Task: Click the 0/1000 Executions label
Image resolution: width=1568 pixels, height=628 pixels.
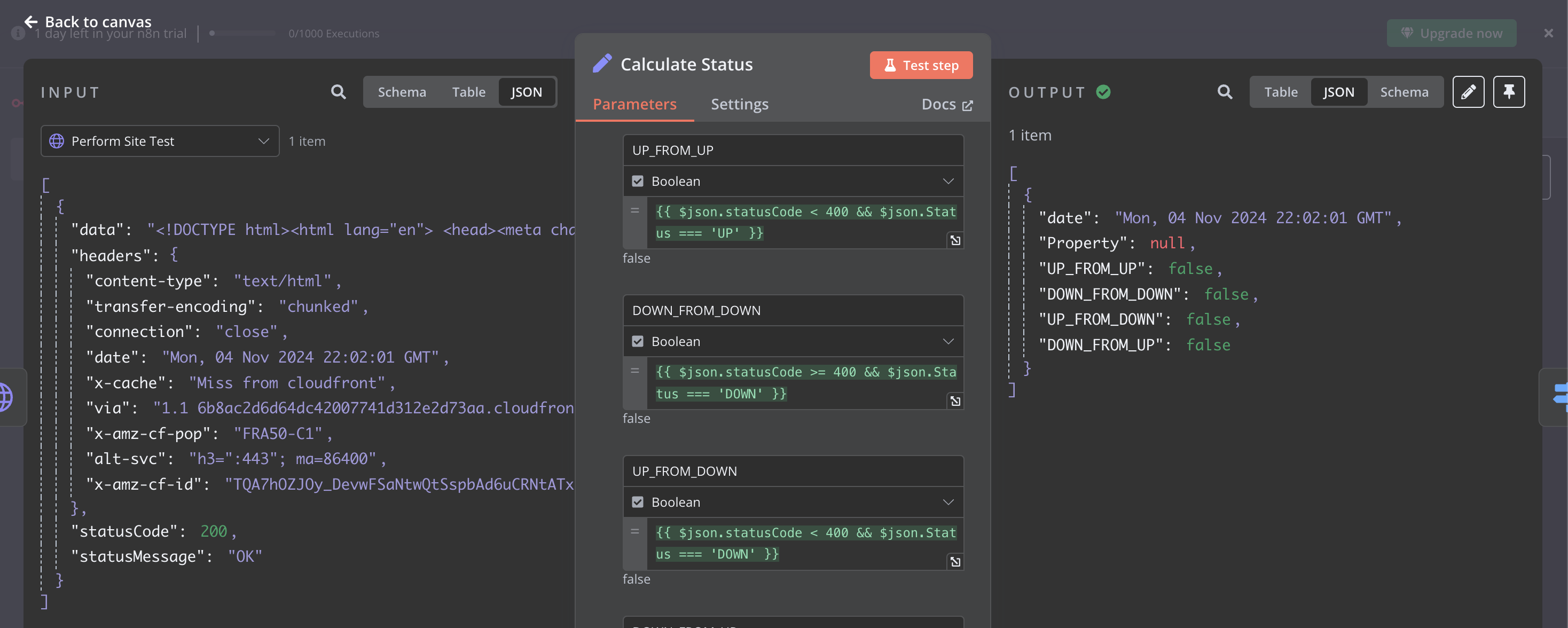Action: (x=334, y=34)
